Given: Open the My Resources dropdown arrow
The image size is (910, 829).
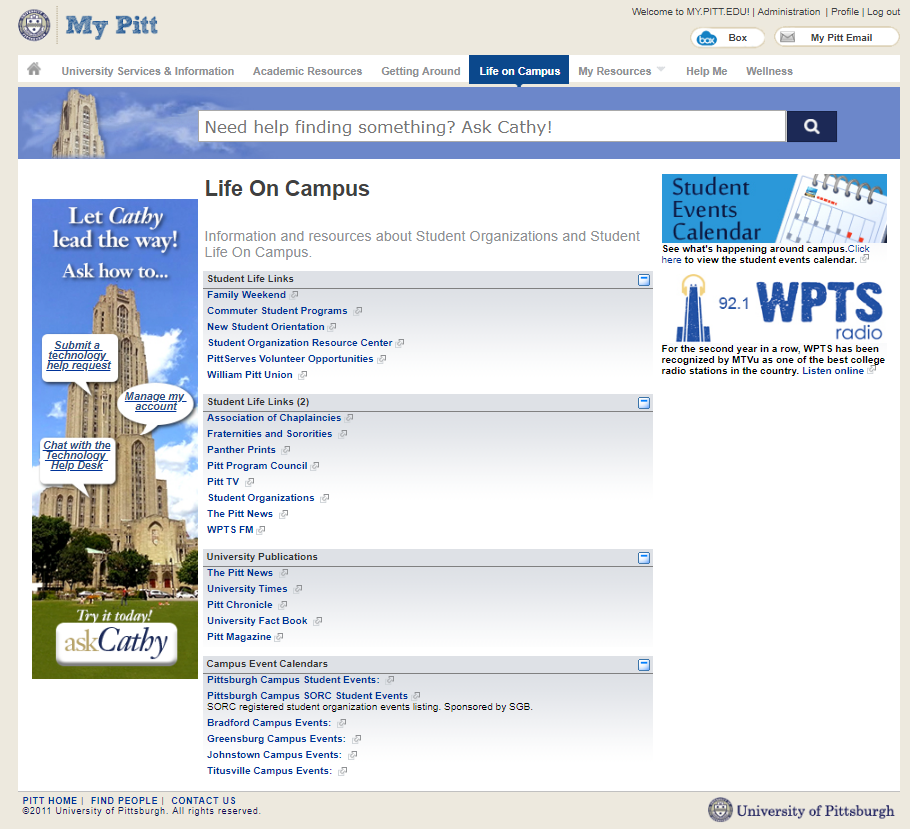Looking at the screenshot, I should click(x=660, y=70).
